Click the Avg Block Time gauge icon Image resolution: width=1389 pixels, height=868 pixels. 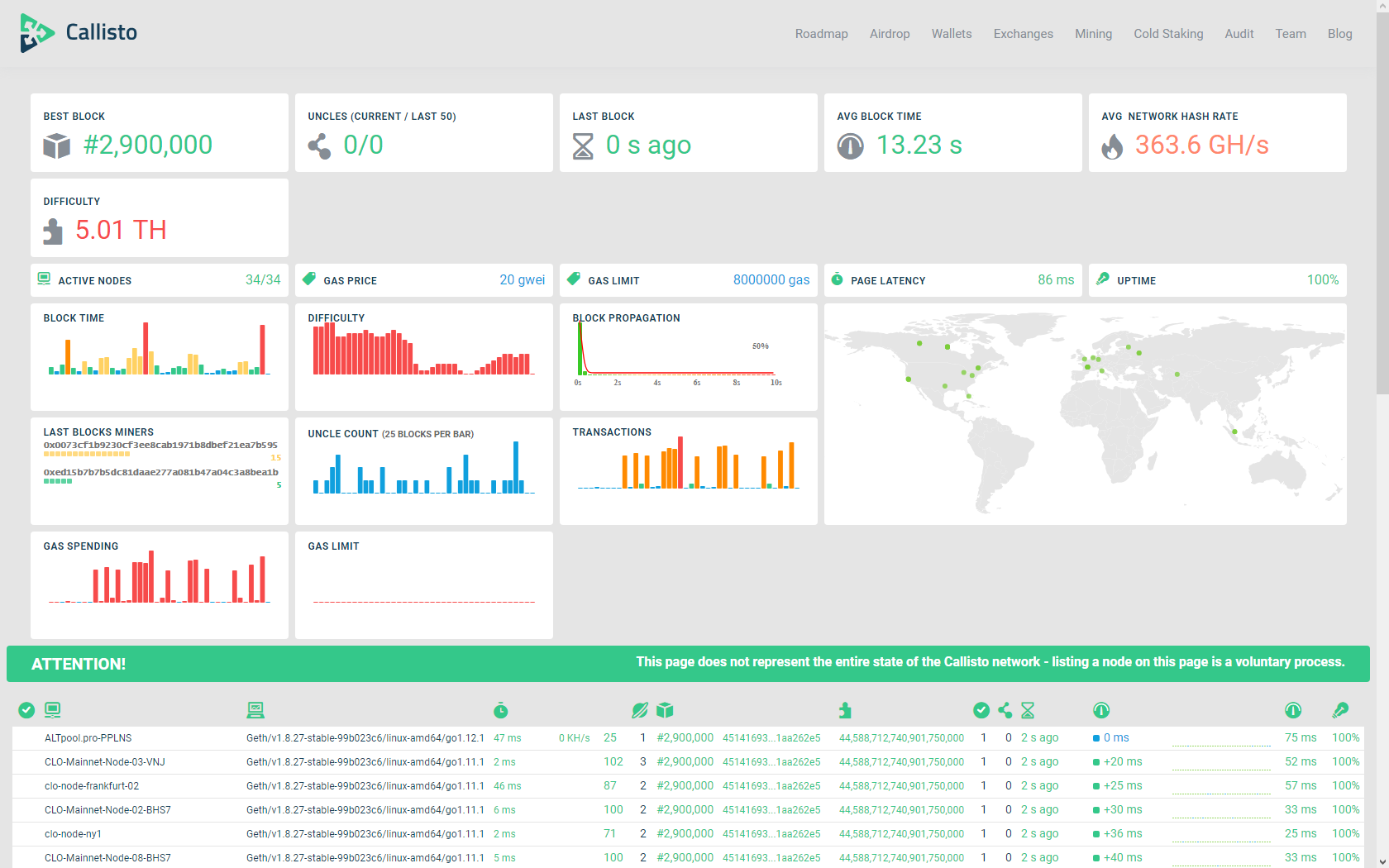pos(850,146)
